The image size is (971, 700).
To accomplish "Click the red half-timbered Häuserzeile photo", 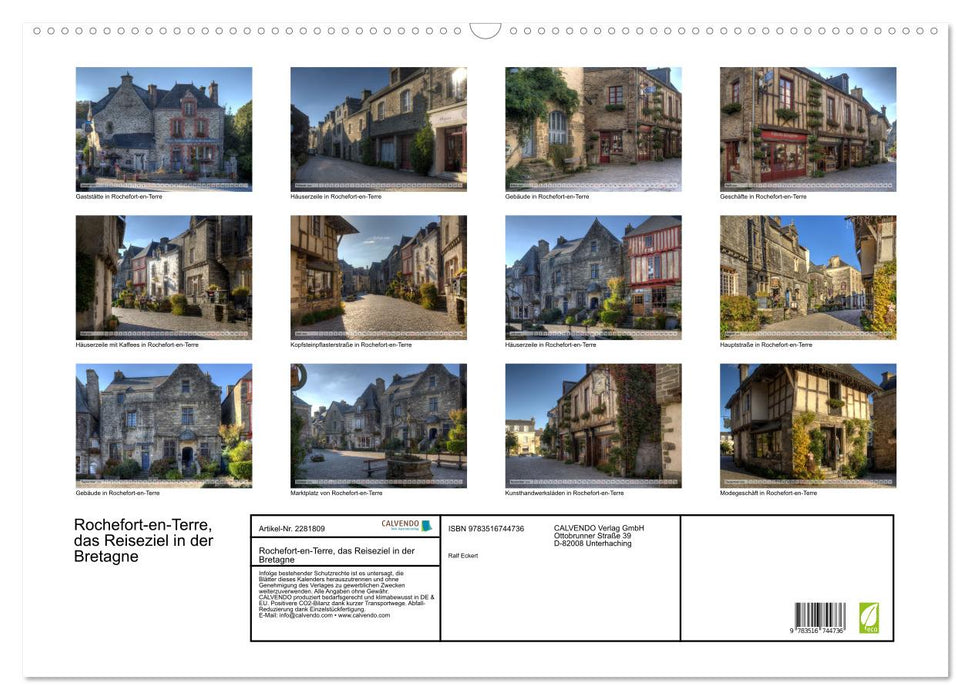I will tap(593, 277).
